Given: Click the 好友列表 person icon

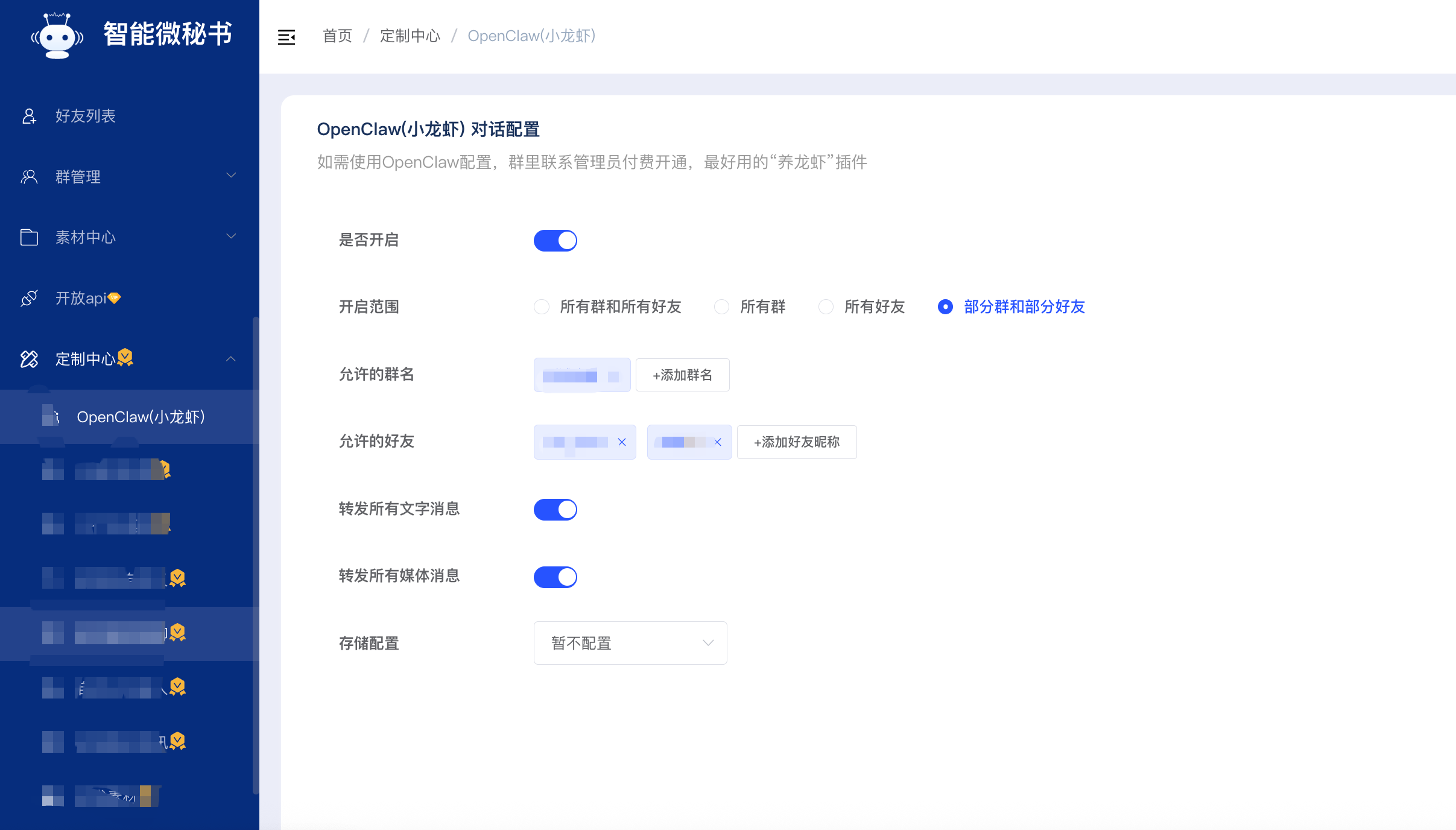Looking at the screenshot, I should coord(29,116).
